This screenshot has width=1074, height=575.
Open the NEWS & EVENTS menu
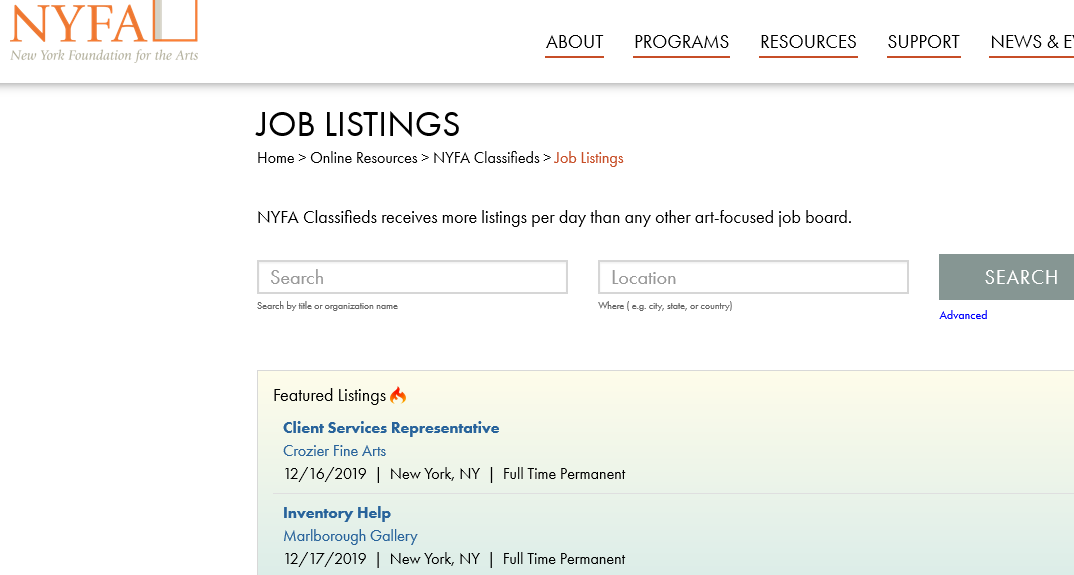(1032, 42)
